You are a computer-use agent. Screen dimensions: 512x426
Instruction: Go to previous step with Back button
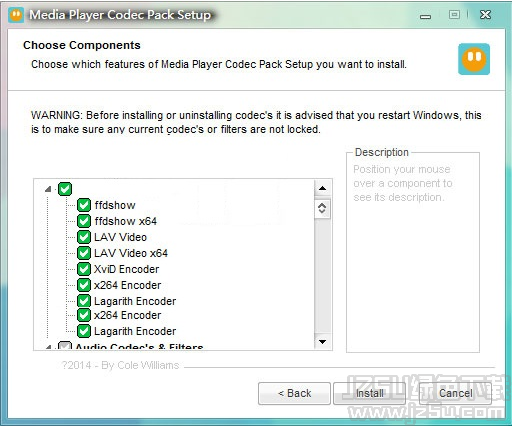pos(294,393)
